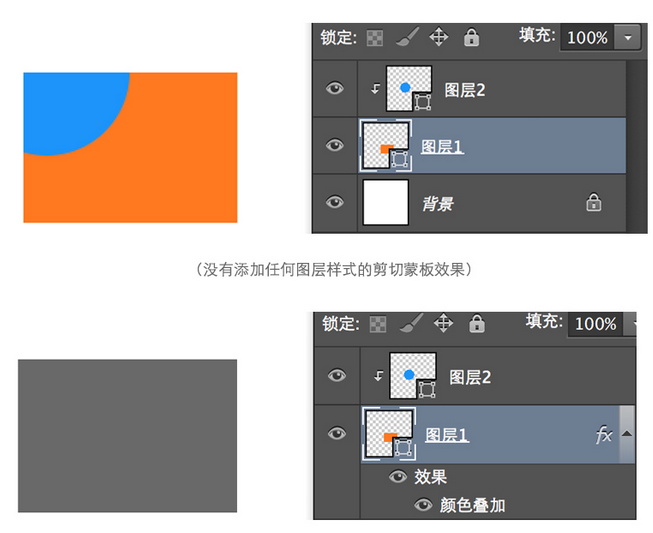Screen dimensions: 653x533
Task: Select the 背景 layer name
Action: click(x=437, y=204)
